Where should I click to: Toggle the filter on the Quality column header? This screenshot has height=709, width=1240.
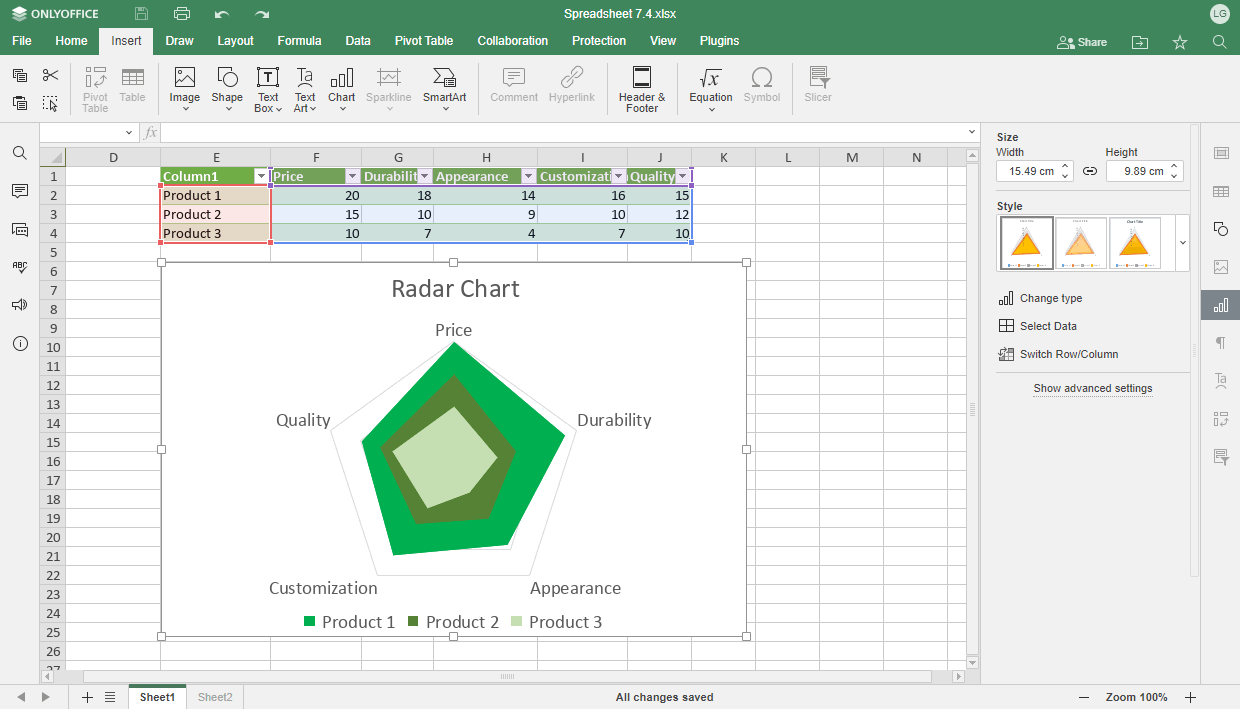[x=682, y=175]
